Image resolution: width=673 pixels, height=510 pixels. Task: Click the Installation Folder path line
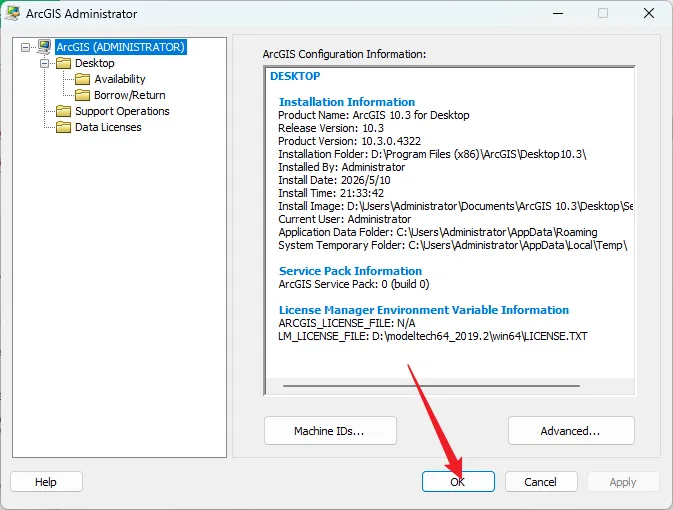click(432, 154)
